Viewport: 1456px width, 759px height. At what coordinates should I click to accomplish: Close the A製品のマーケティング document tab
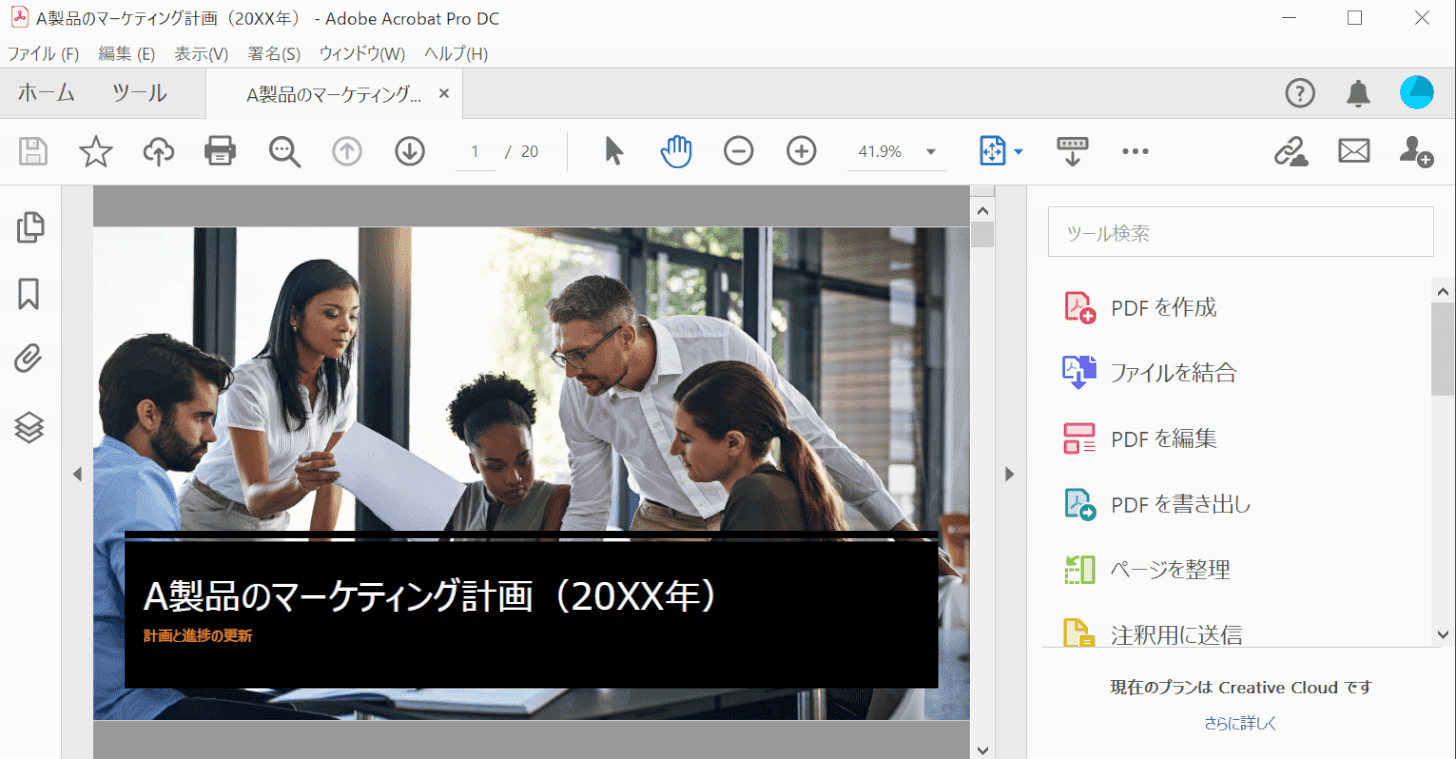click(444, 93)
